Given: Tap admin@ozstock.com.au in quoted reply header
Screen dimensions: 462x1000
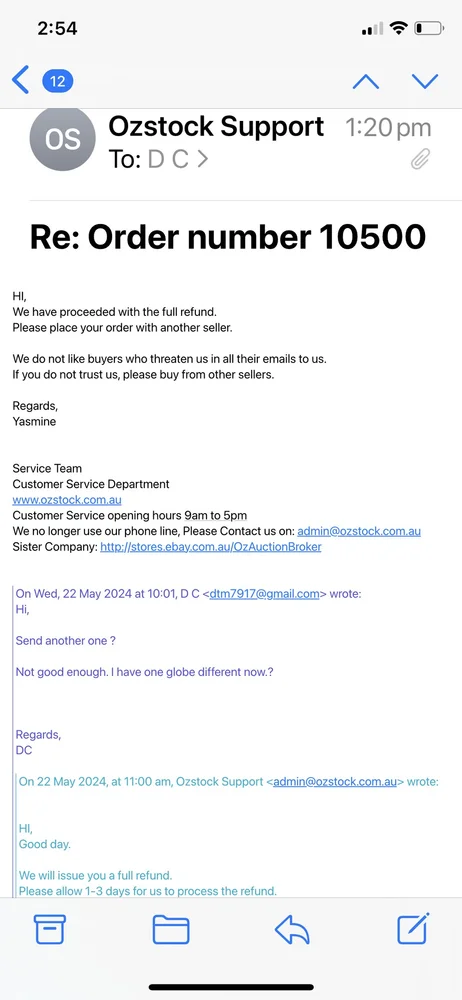Looking at the screenshot, I should (x=335, y=781).
